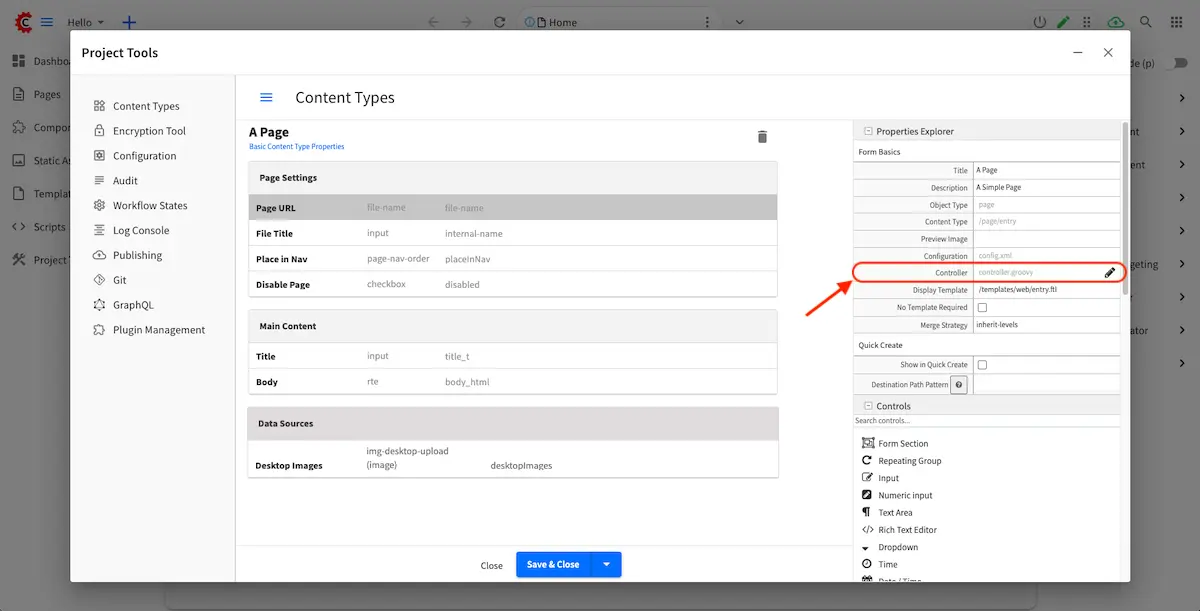Open the Hello project dropdown
The image size is (1200, 611).
[x=85, y=22]
